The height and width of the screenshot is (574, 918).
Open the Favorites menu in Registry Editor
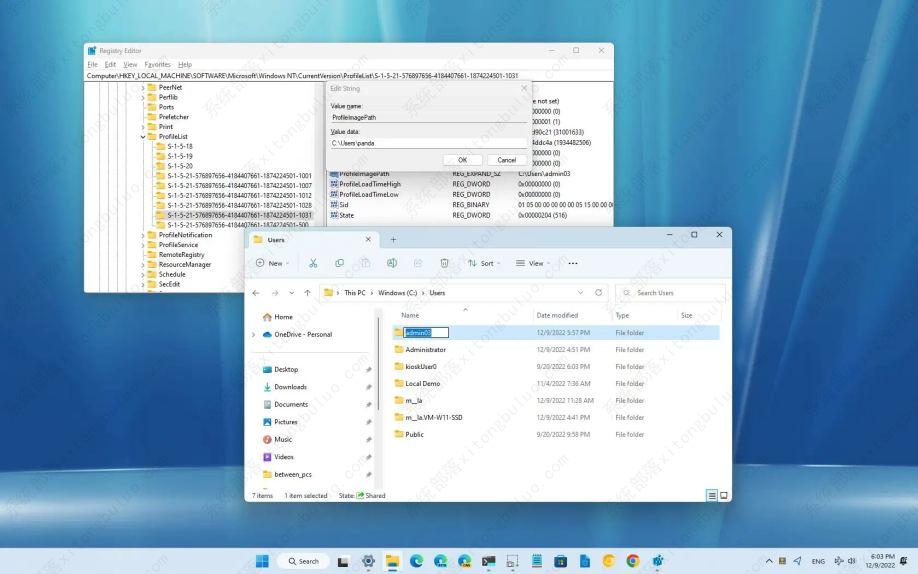click(x=157, y=65)
